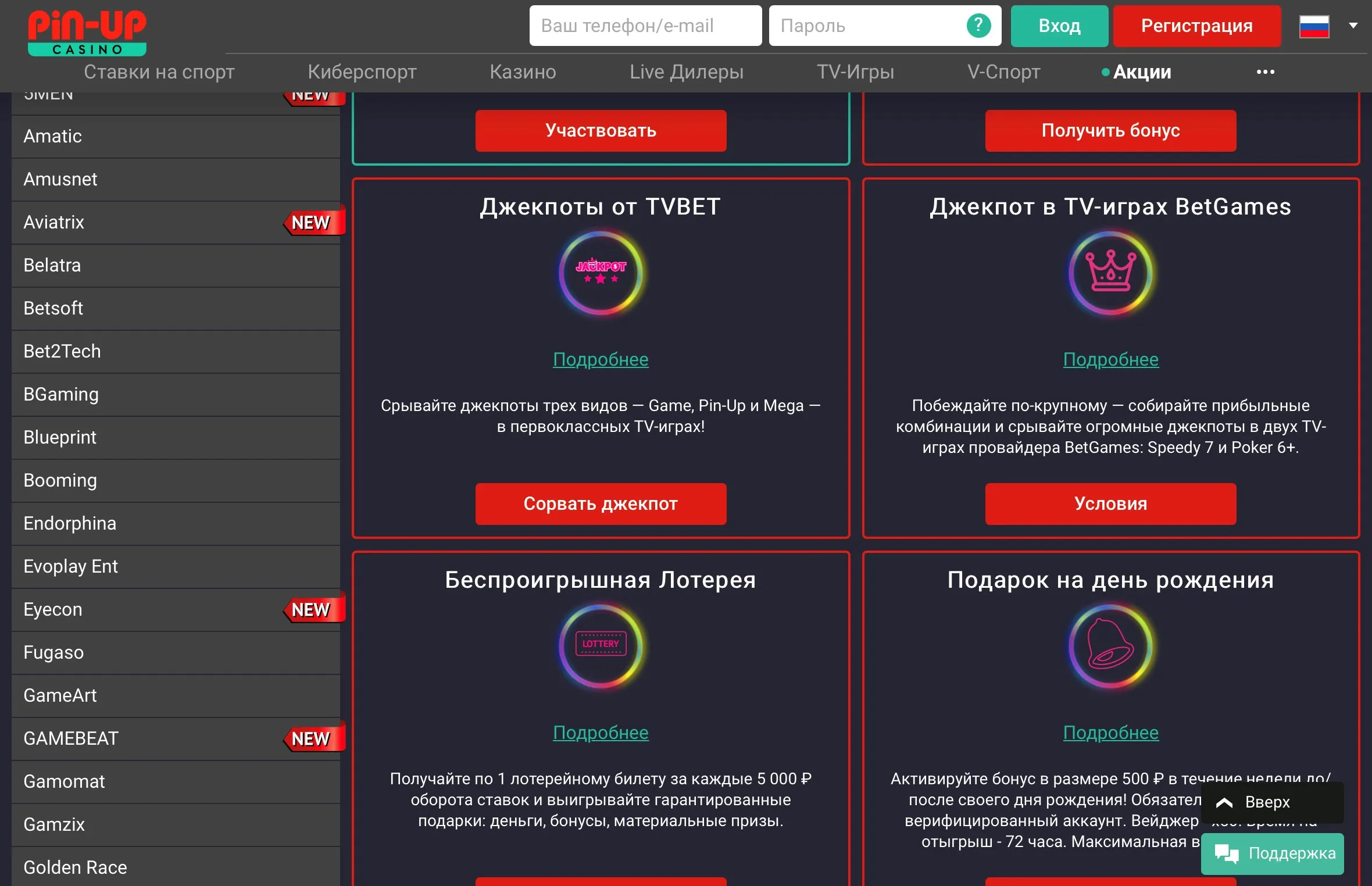Select the Evoplay Ent provider
The height and width of the screenshot is (886, 1372).
(x=176, y=566)
